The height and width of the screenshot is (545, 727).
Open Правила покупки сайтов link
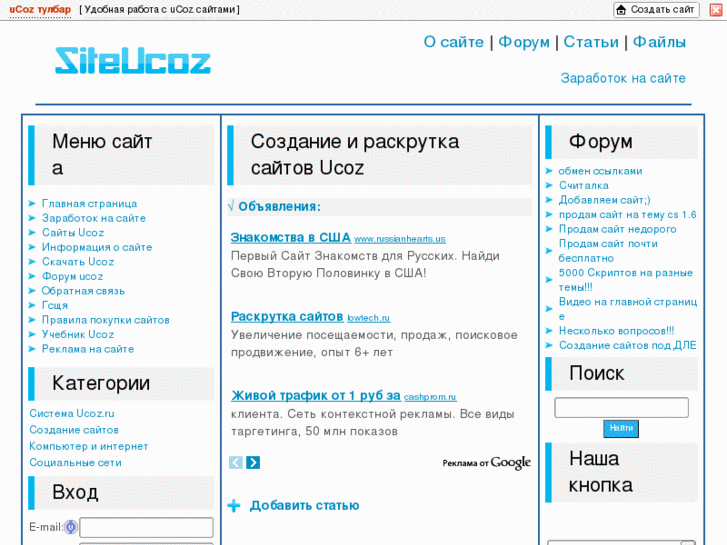click(x=106, y=320)
